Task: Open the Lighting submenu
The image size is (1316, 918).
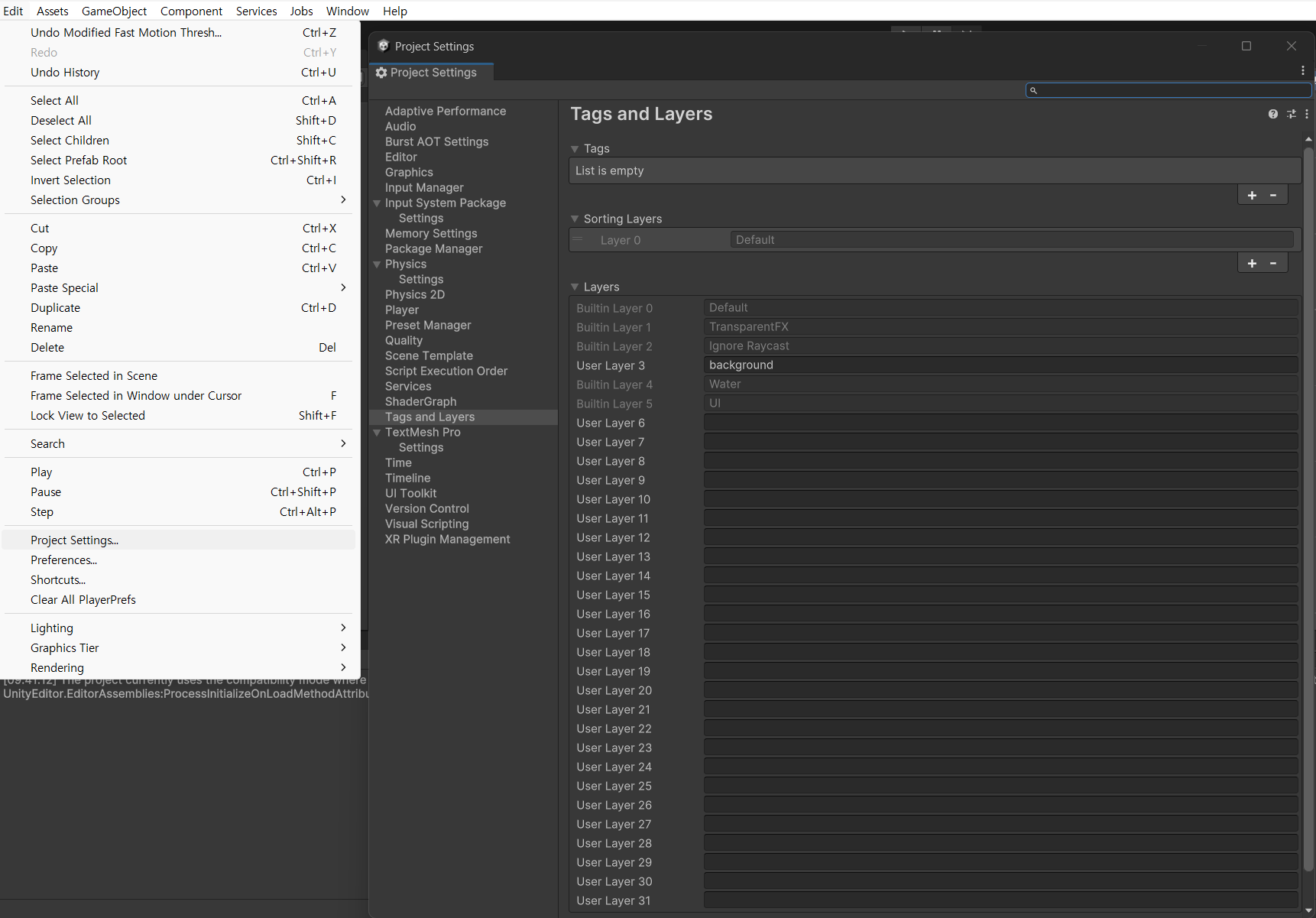Action: (x=180, y=628)
